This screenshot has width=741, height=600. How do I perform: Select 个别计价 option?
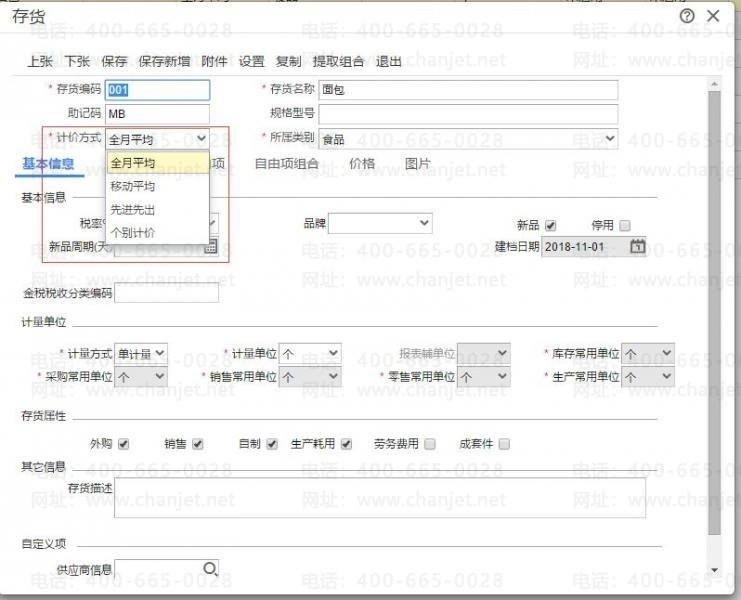click(x=158, y=232)
